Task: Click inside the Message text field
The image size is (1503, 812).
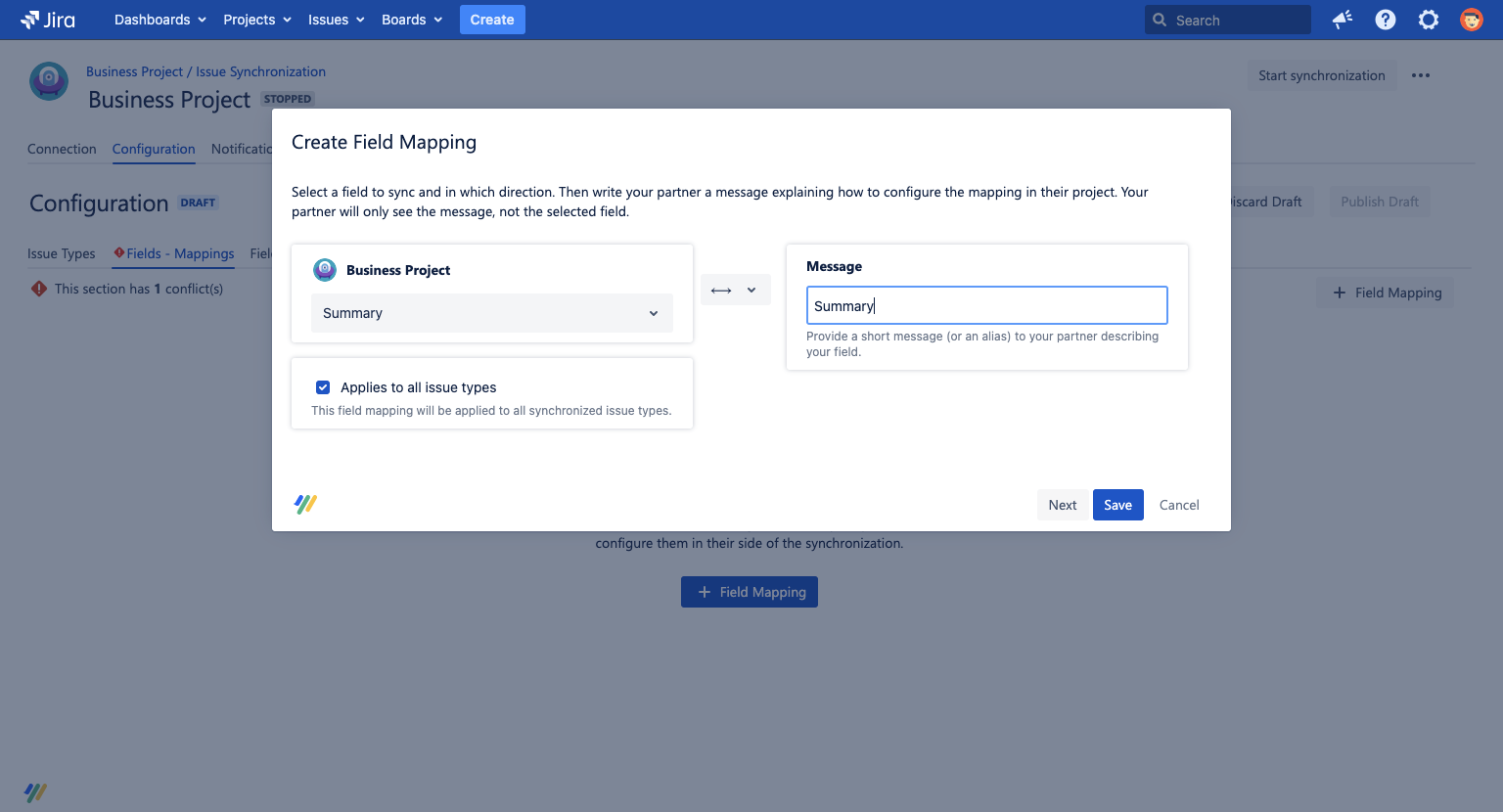Action: [986, 305]
